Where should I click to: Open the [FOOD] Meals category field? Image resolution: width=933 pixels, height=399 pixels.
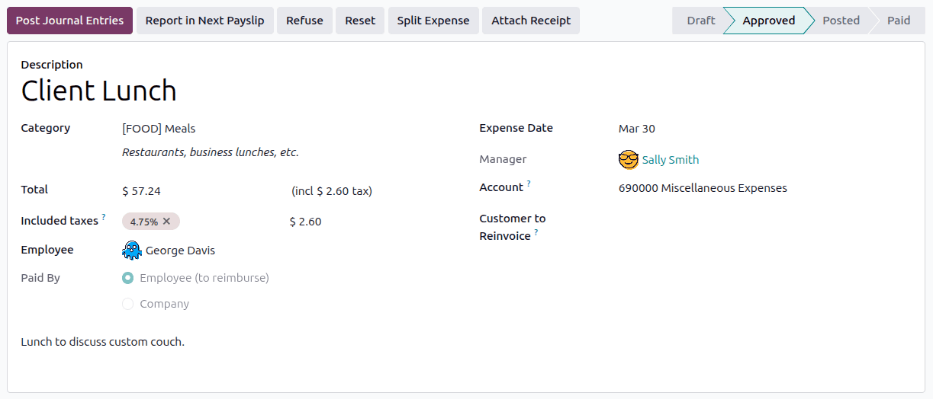tap(159, 128)
